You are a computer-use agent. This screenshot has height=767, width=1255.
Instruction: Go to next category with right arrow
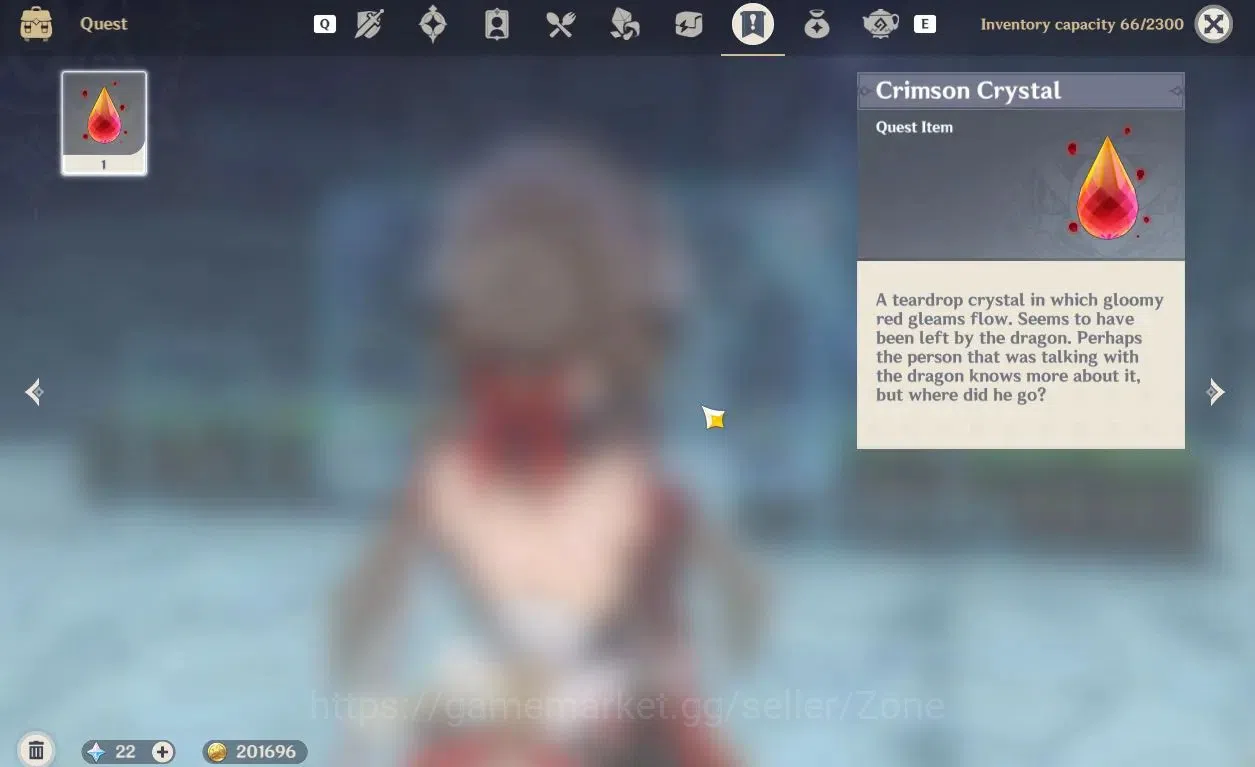pyautogui.click(x=1216, y=392)
